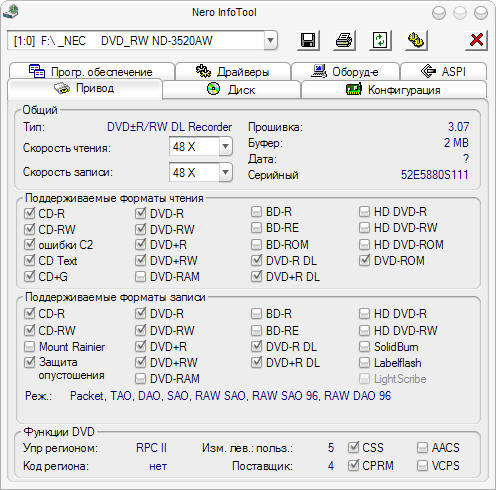The height and width of the screenshot is (490, 496).
Task: Select the Привод tab
Action: pos(85,89)
